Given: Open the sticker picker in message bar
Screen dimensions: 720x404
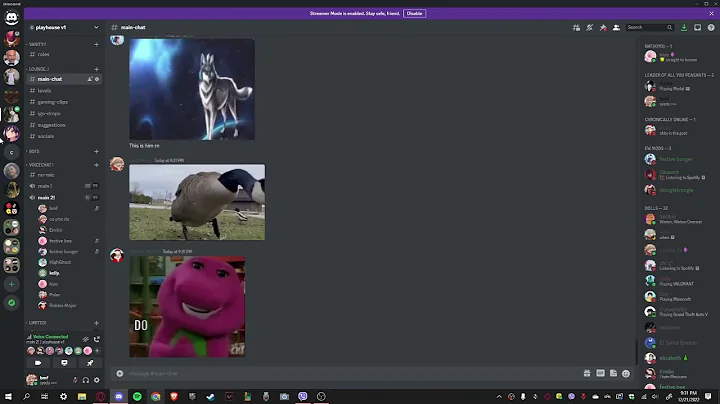Looking at the screenshot, I should (613, 373).
